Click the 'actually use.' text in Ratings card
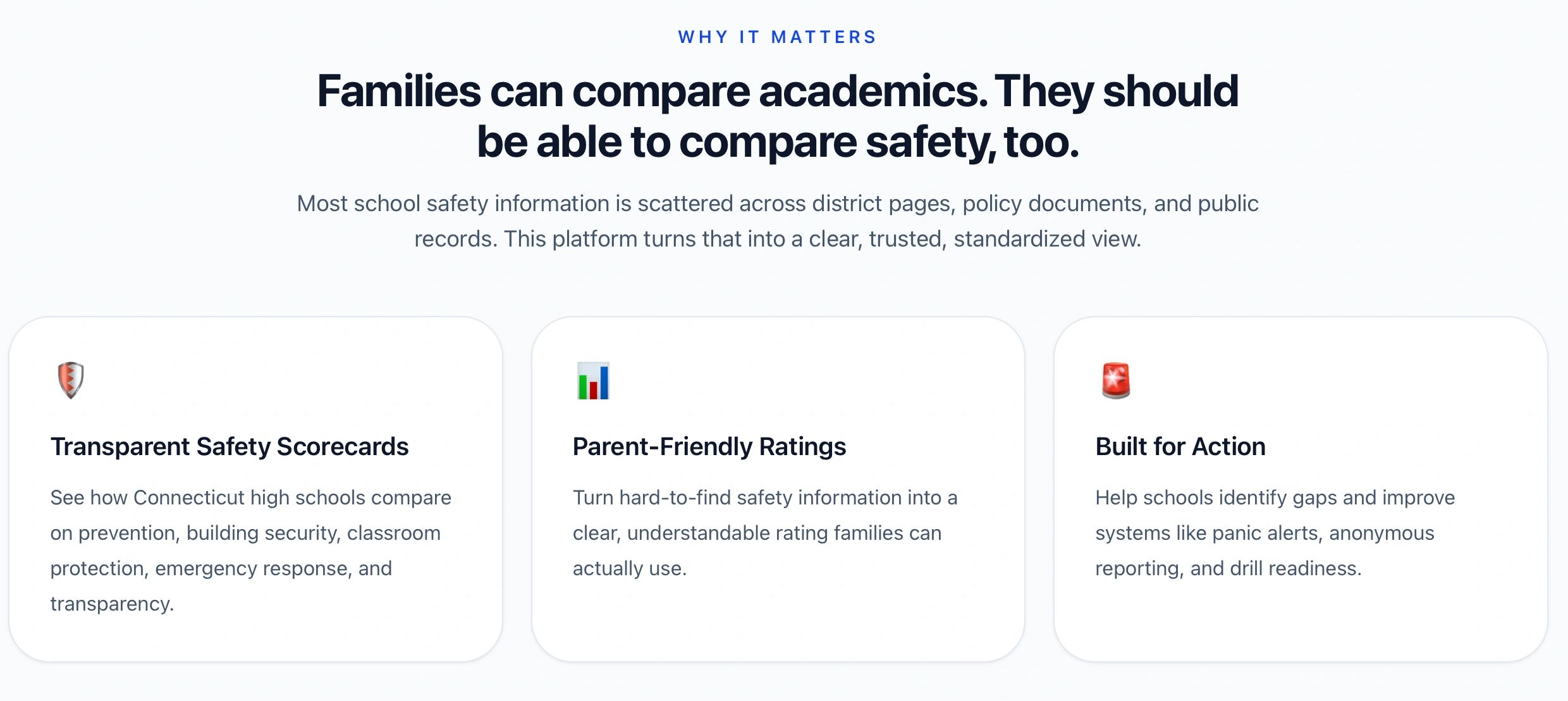 (629, 568)
